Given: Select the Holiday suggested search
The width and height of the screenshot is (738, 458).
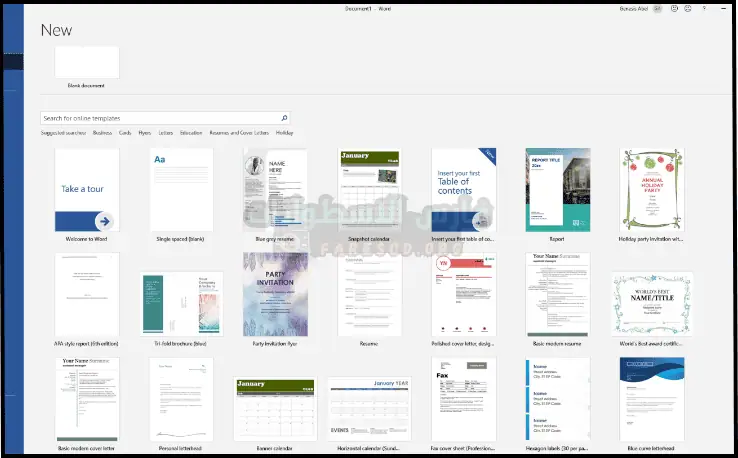Looking at the screenshot, I should (x=285, y=132).
